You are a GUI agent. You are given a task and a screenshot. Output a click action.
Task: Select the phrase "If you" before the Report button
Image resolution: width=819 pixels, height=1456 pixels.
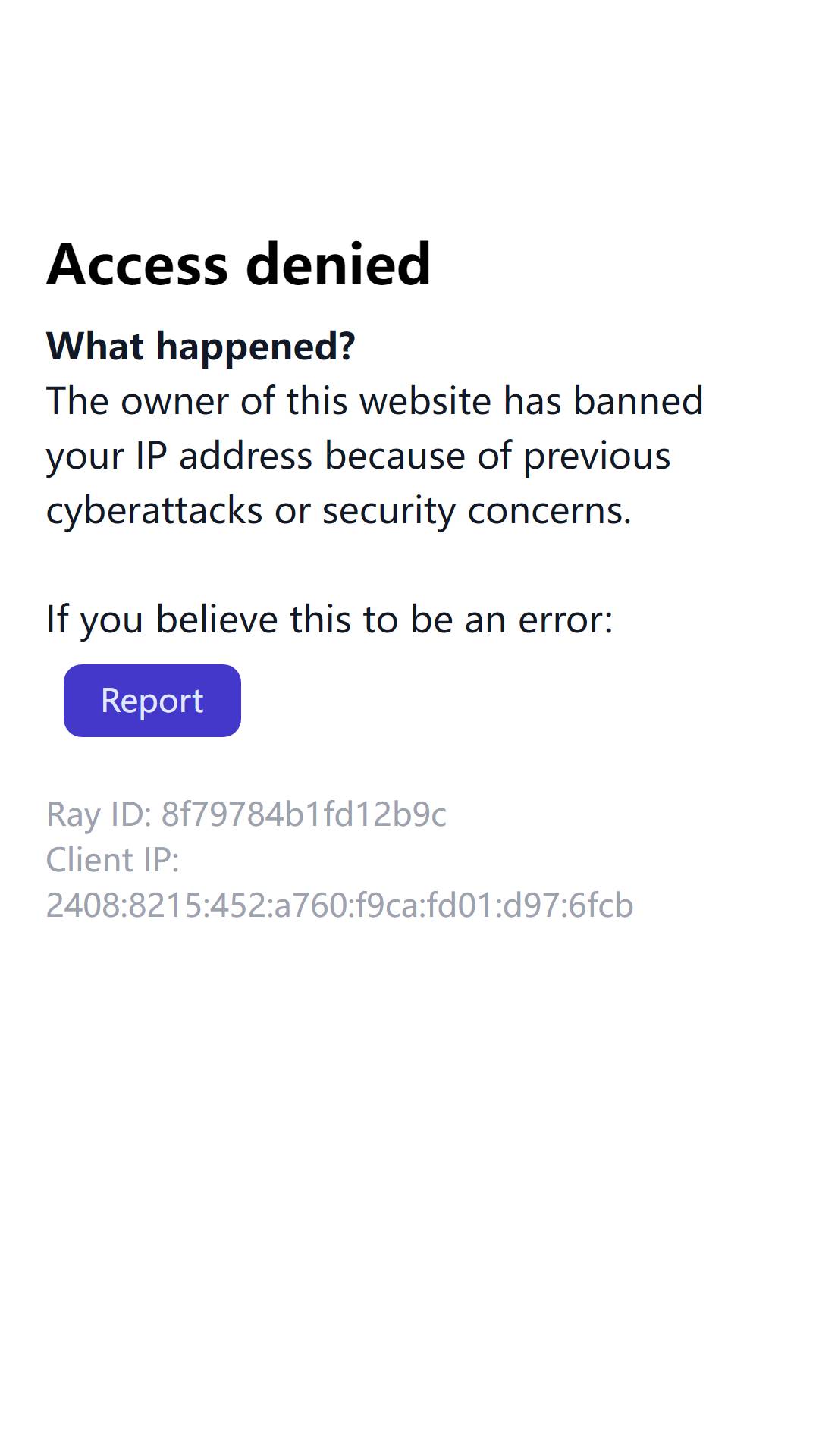click(x=95, y=620)
